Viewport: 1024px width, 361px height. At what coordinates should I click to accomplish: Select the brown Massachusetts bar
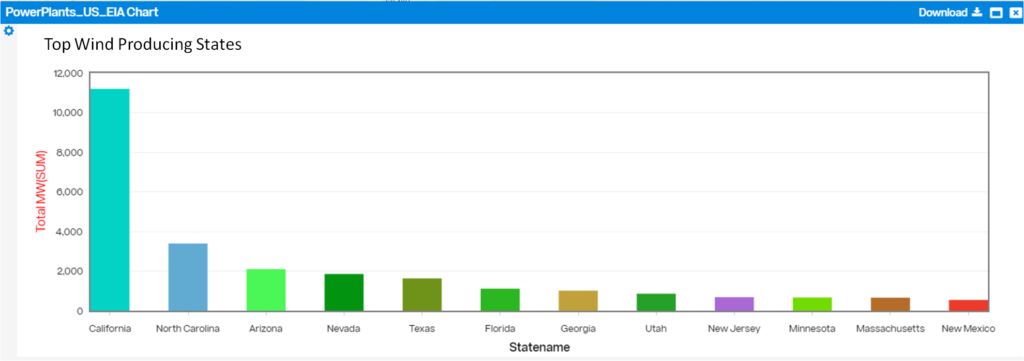click(890, 304)
